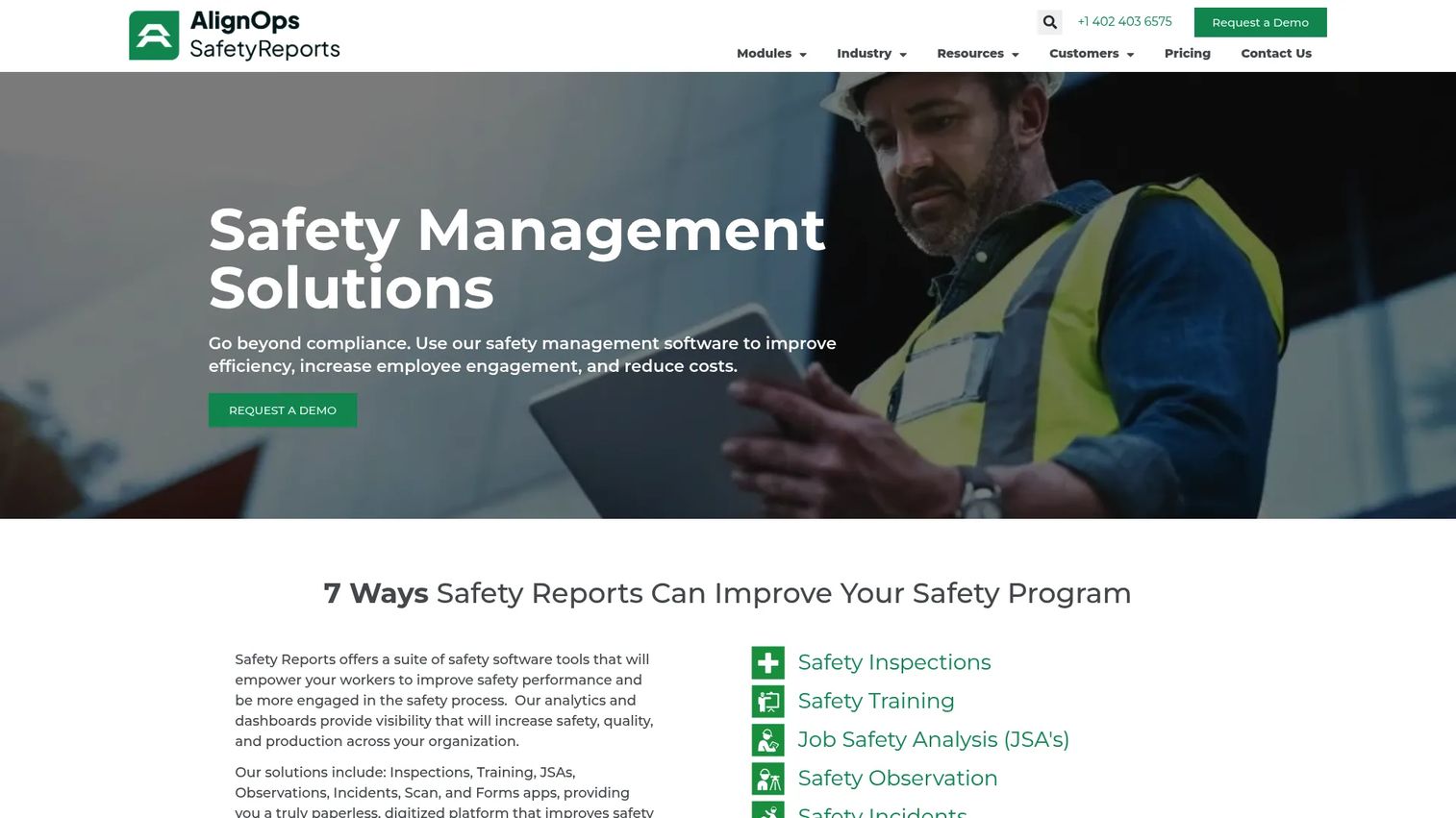Open the Resources menu

coord(978,54)
